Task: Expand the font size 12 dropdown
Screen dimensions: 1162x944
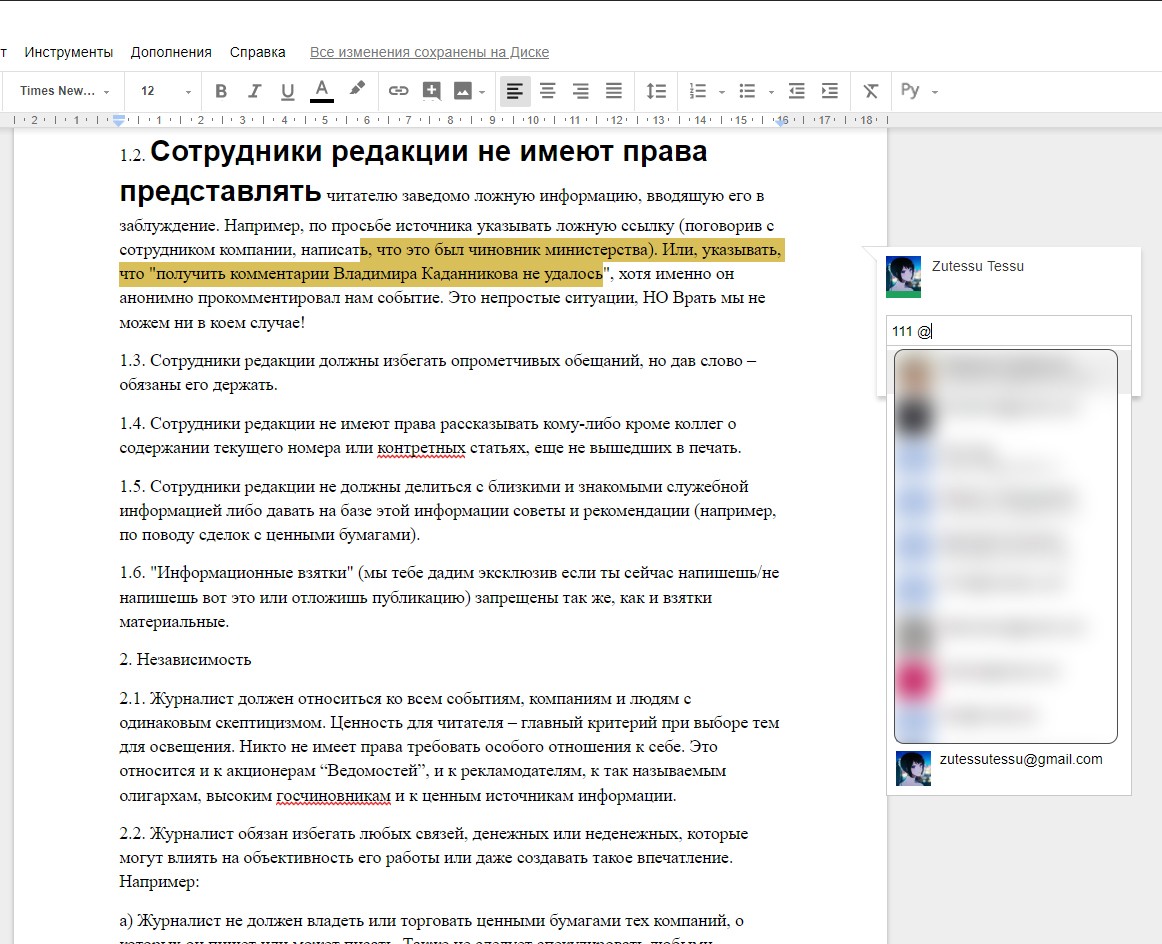Action: click(165, 91)
